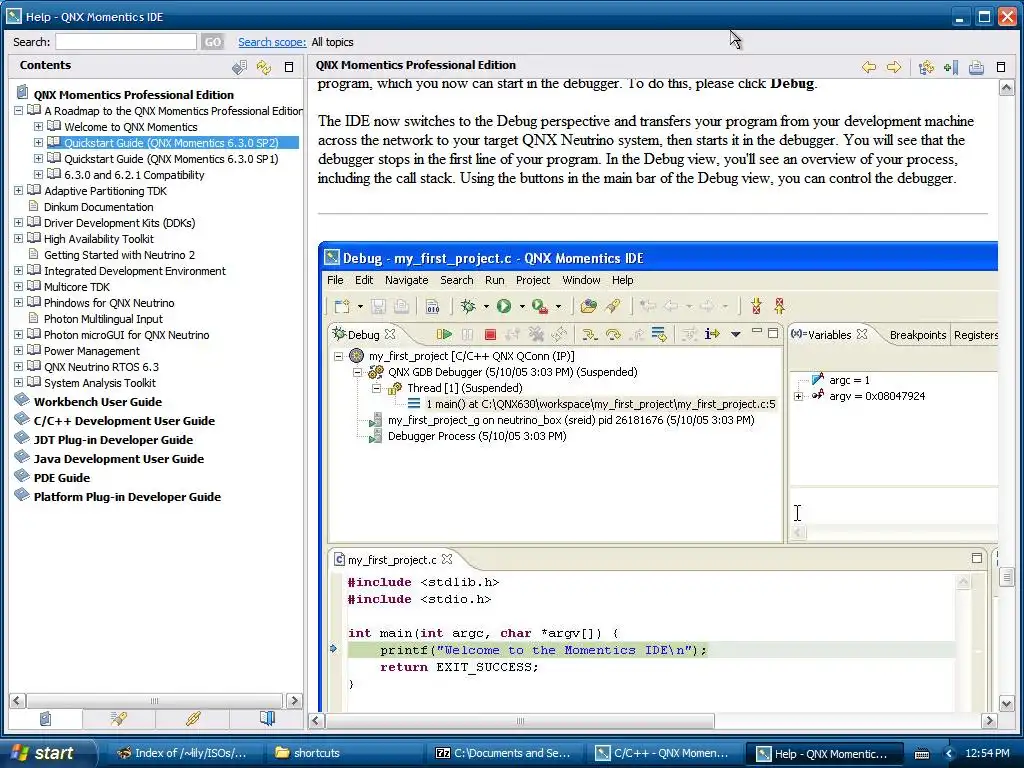This screenshot has width=1024, height=768.
Task: Expand hidden system tray icons chevron
Action: click(948, 754)
